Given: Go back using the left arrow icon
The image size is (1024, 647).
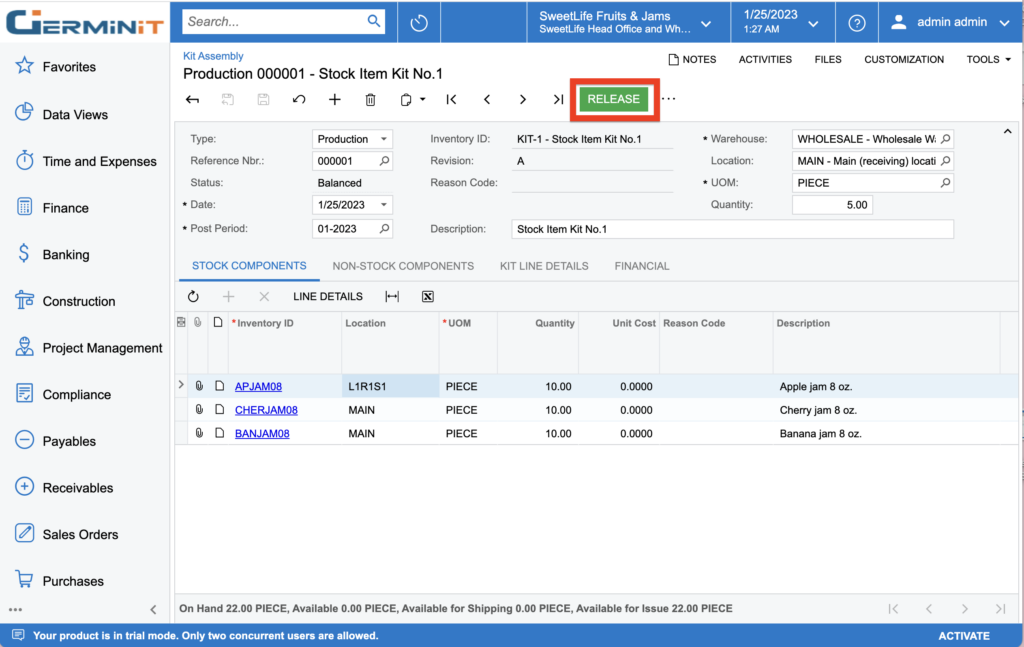Looking at the screenshot, I should pos(193,100).
